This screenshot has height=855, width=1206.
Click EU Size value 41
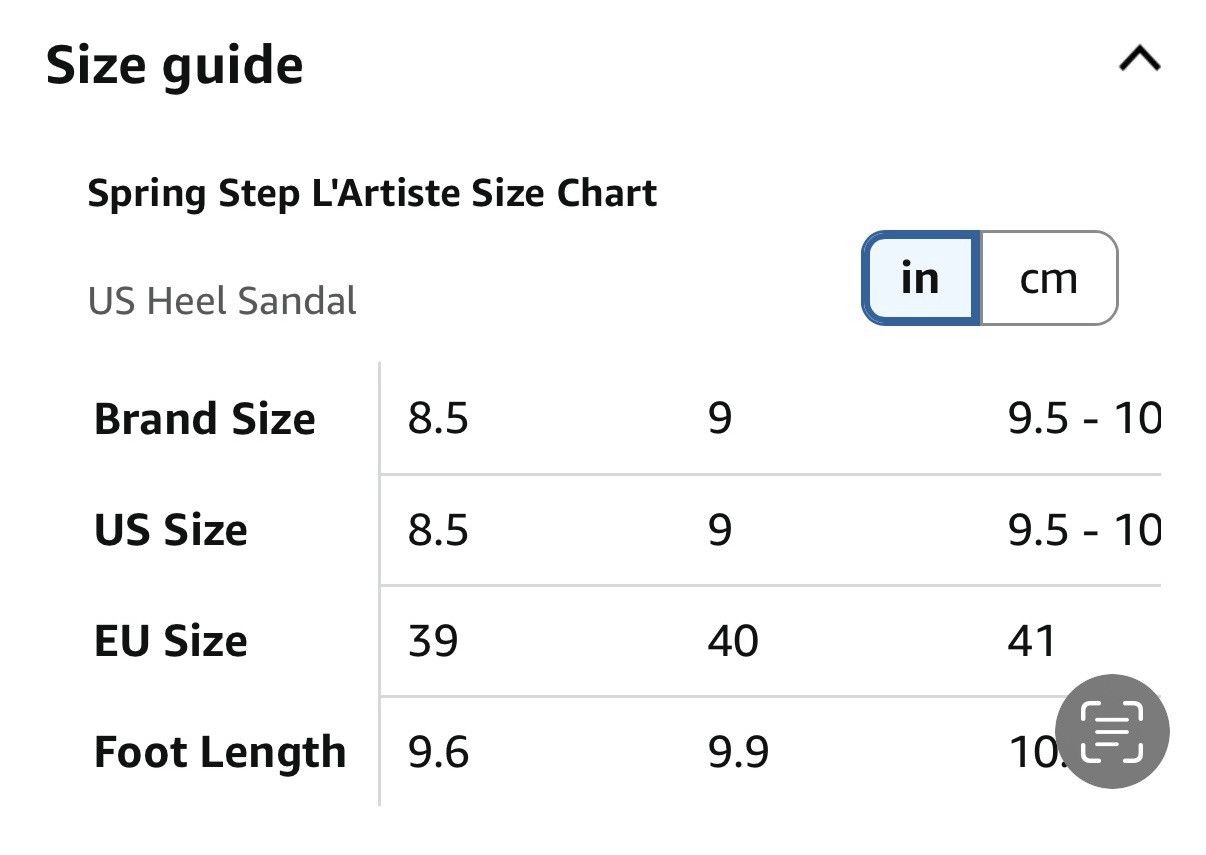click(x=1032, y=641)
